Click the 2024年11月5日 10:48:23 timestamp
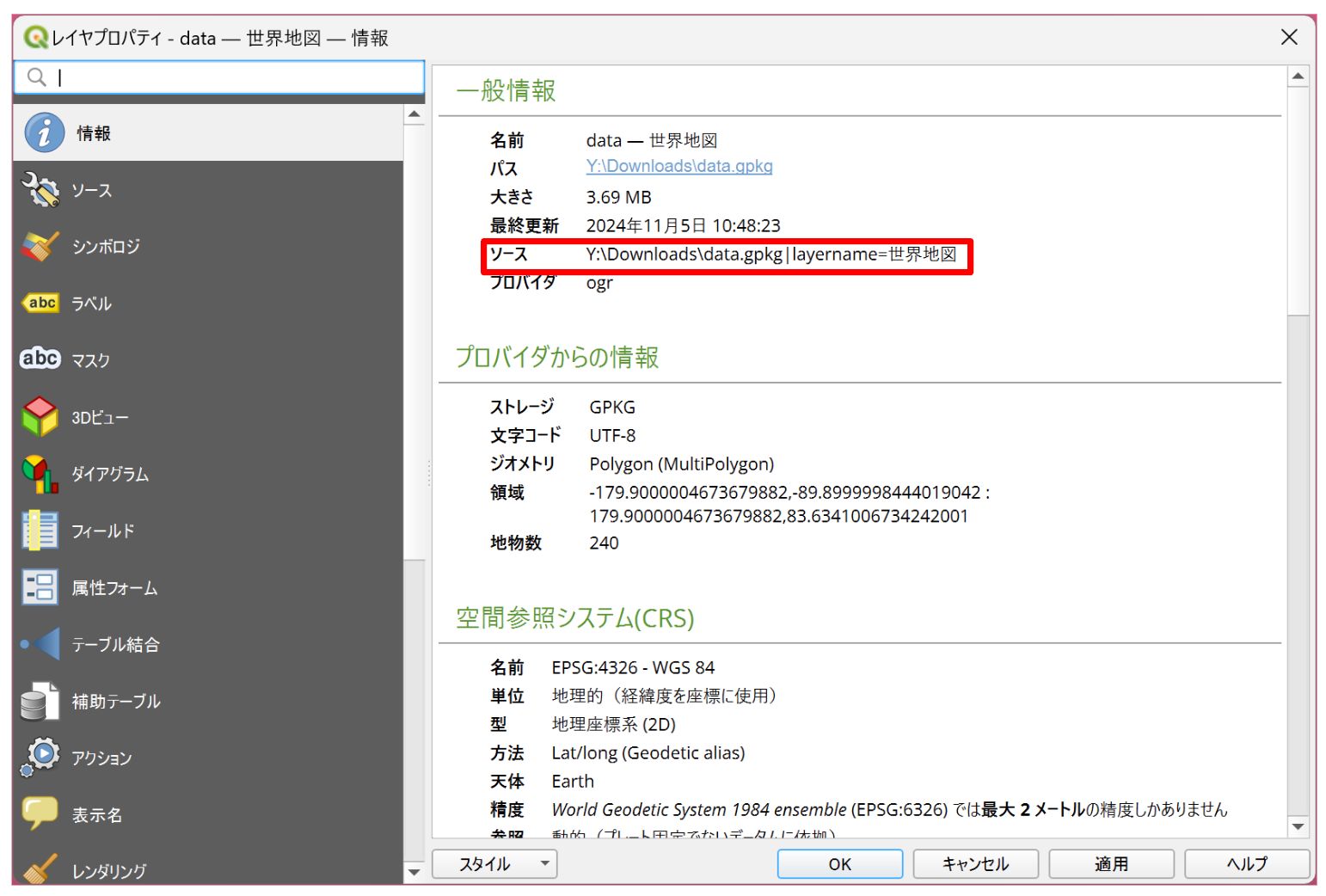Image resolution: width=1326 pixels, height=896 pixels. (x=684, y=225)
